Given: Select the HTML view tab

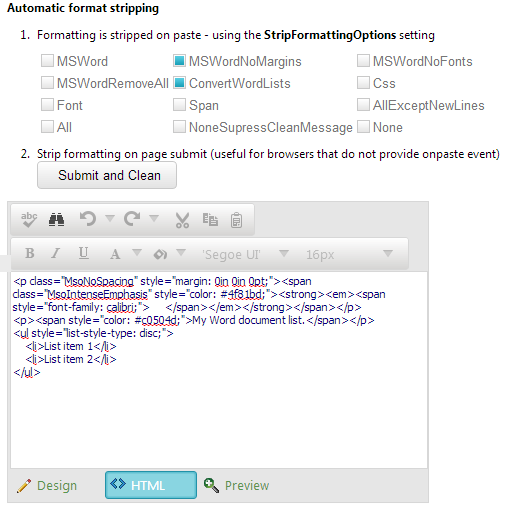Looking at the screenshot, I should point(151,485).
